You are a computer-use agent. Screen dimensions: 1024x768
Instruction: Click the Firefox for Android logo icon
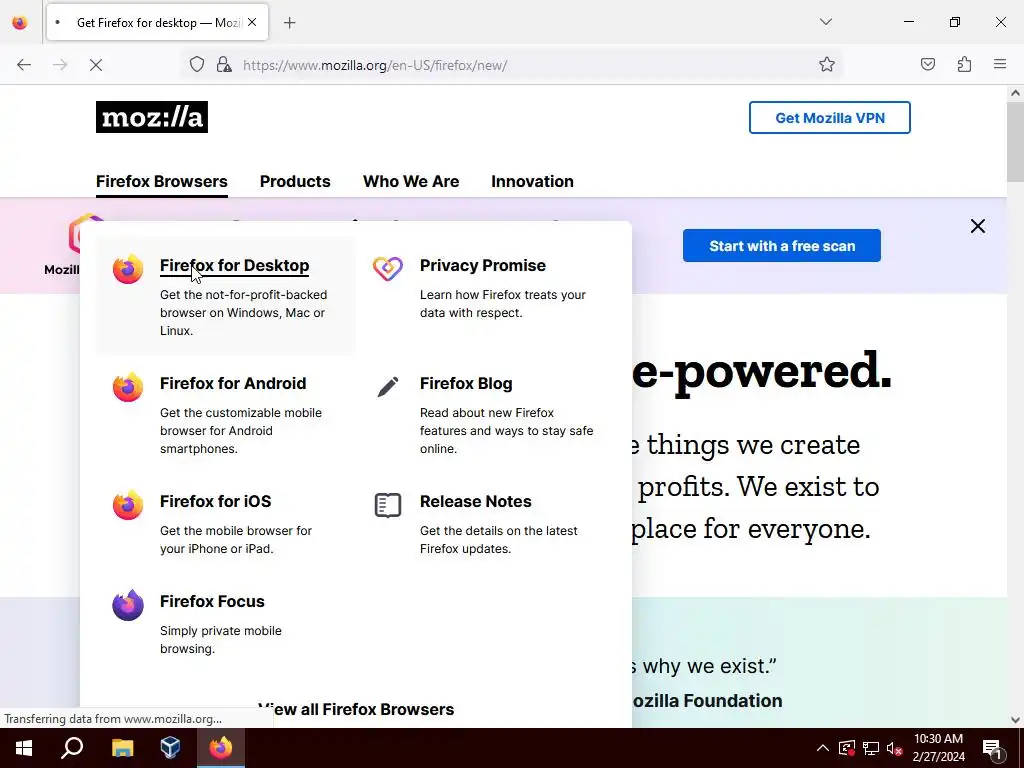coord(127,387)
